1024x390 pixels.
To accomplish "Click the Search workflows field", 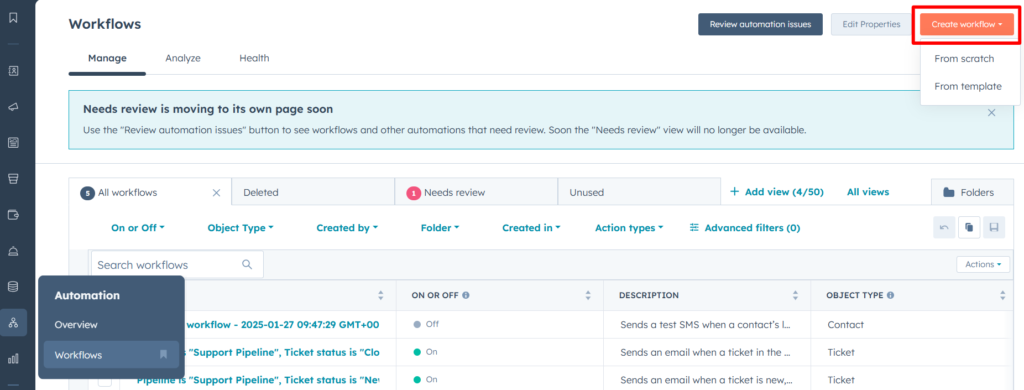I will [177, 265].
